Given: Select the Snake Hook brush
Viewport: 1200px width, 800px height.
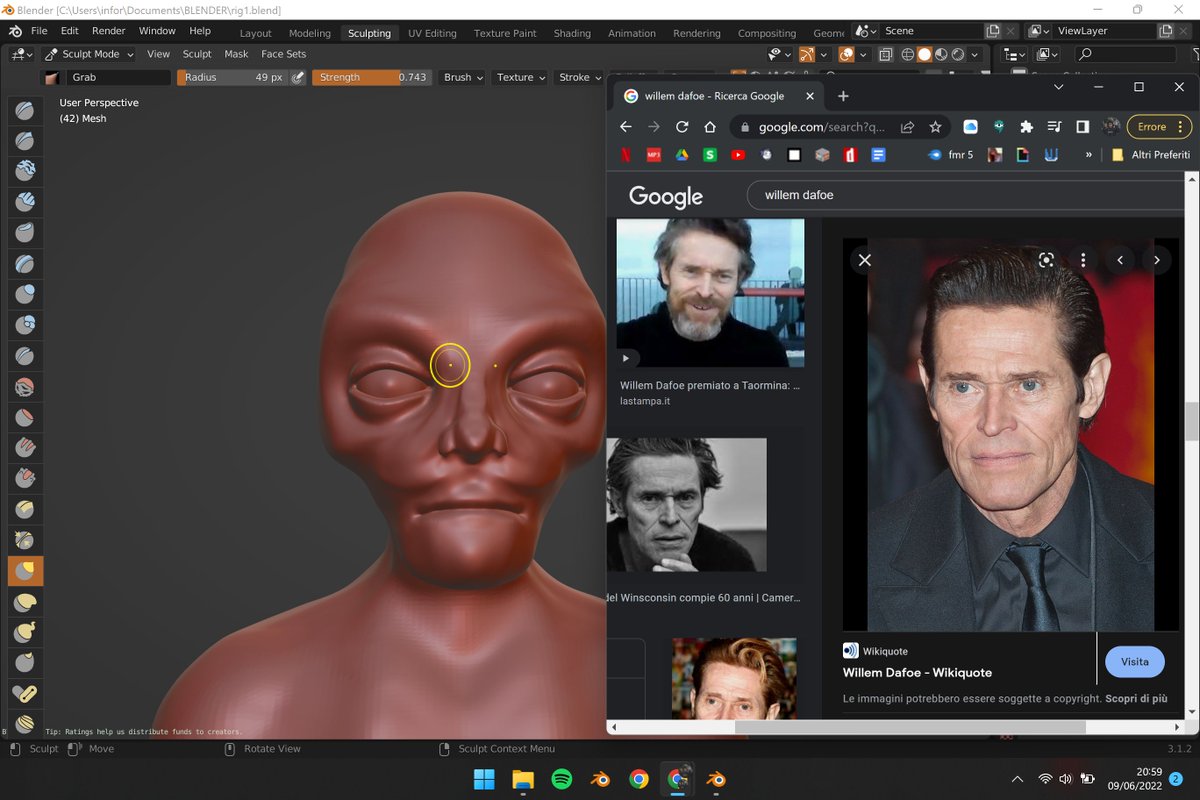Looking at the screenshot, I should tap(25, 632).
